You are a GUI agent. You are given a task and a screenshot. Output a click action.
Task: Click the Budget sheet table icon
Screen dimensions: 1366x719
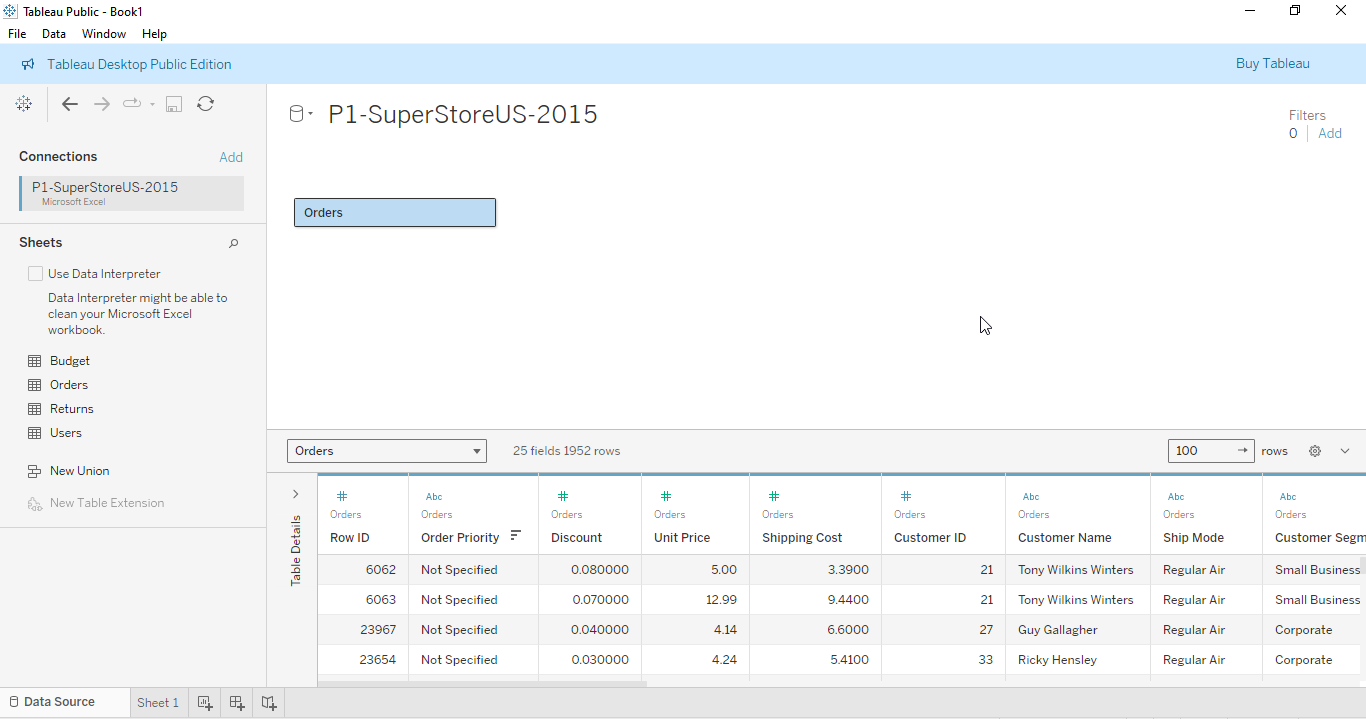pyautogui.click(x=34, y=361)
